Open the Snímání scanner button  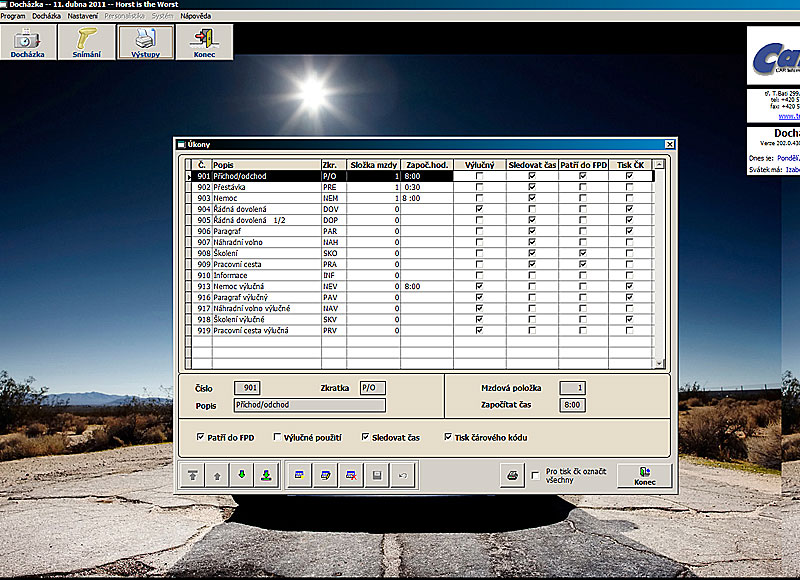click(87, 42)
